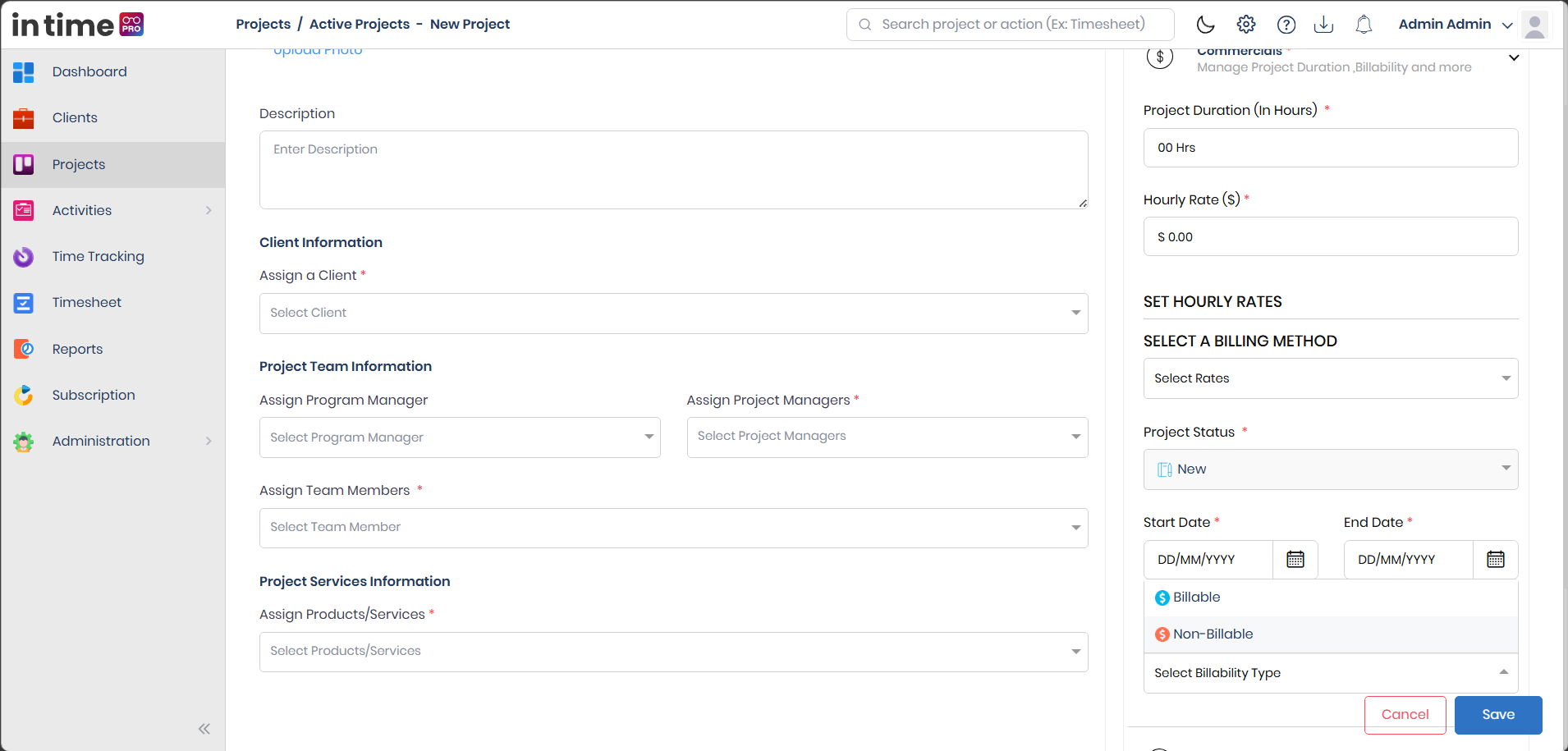Click the Dashboard sidebar icon
This screenshot has width=1568, height=751.
tap(24, 72)
